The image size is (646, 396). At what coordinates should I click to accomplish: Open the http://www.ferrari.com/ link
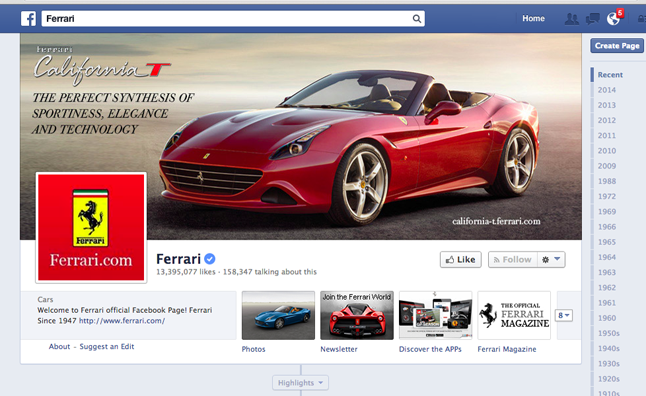122,321
